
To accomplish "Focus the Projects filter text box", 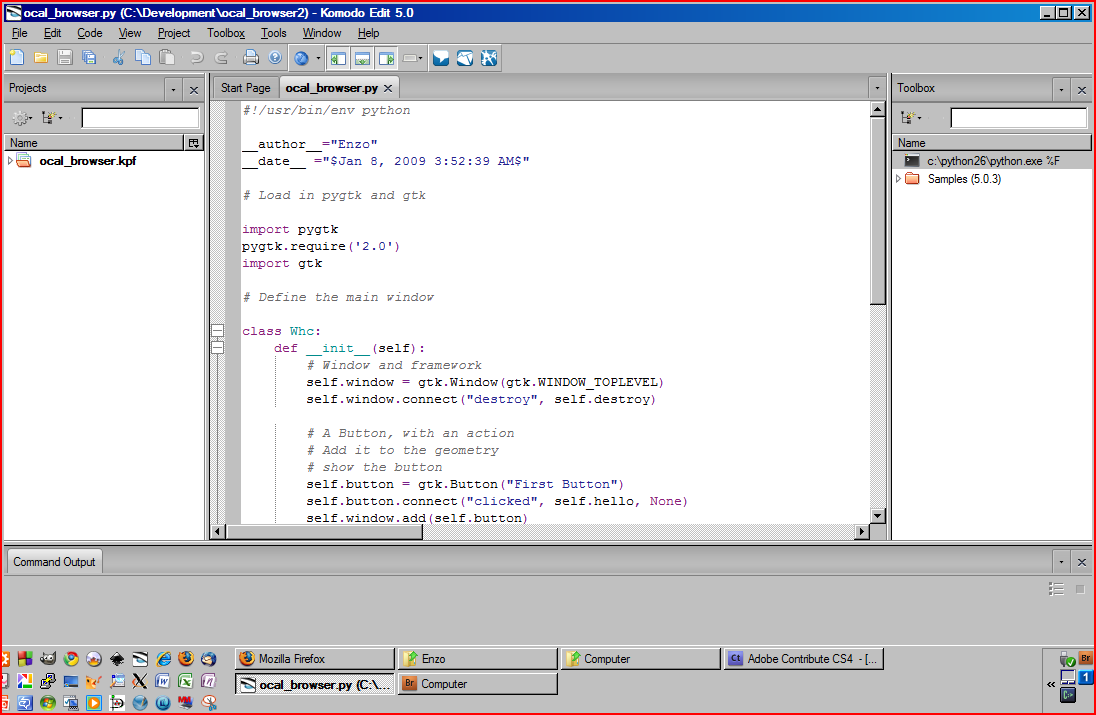I will (140, 118).
